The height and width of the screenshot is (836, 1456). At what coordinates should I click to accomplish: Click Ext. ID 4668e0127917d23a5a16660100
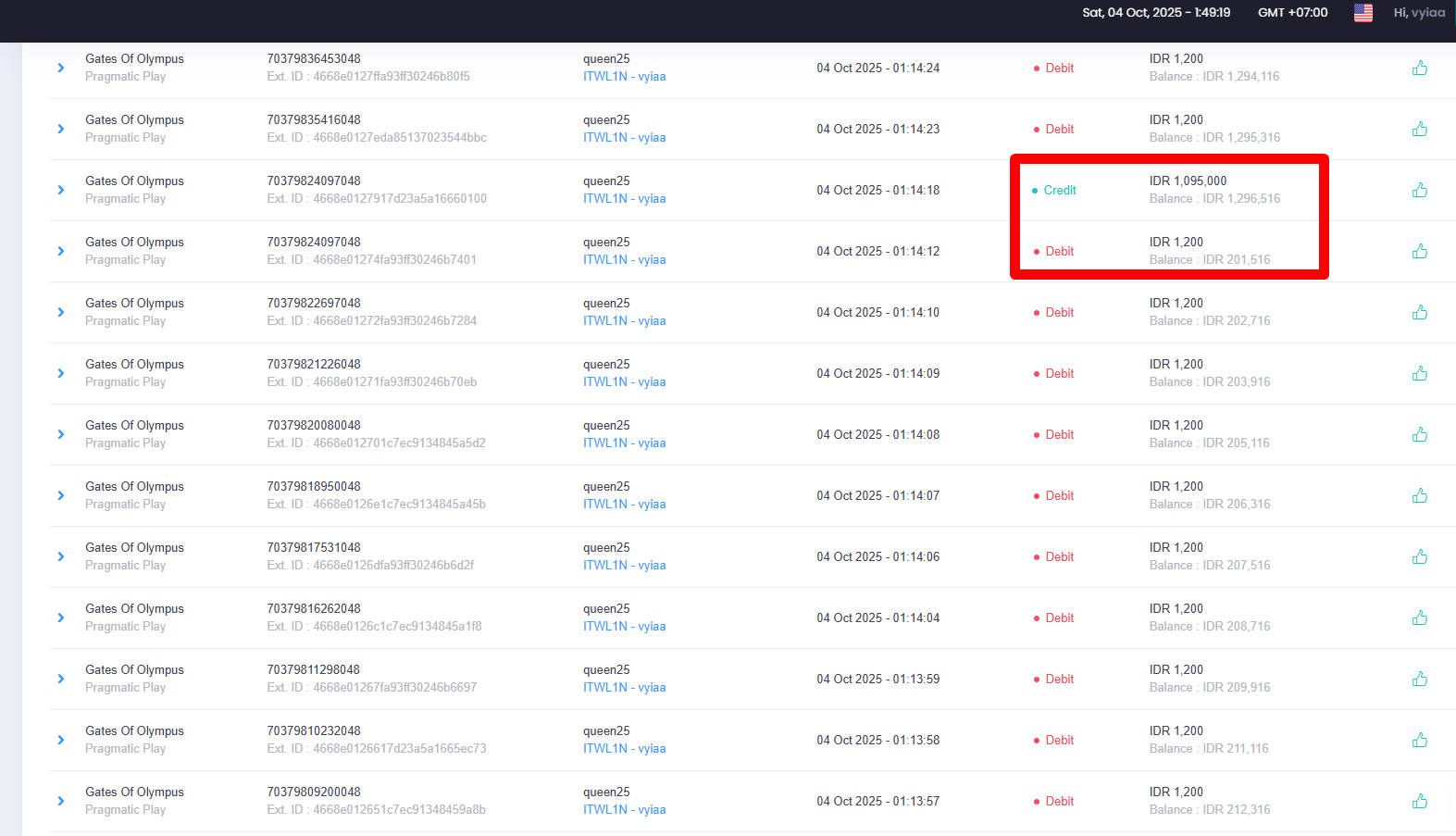point(377,199)
